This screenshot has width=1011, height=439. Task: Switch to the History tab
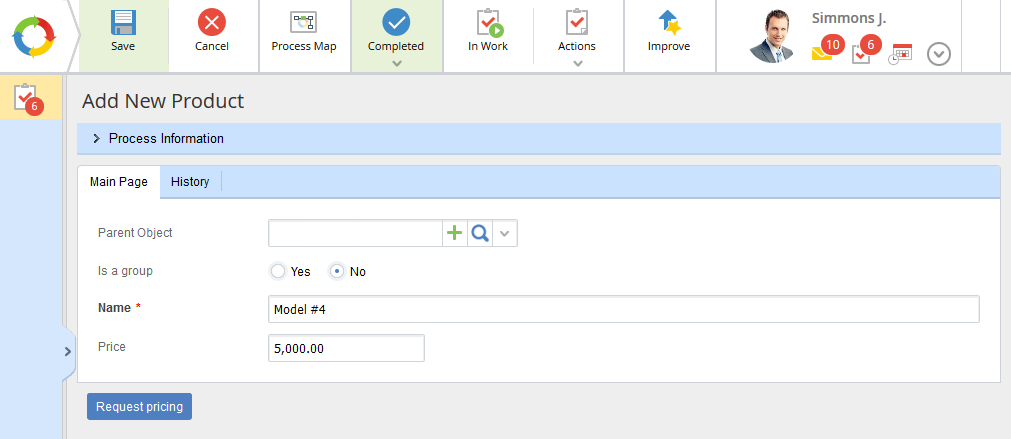point(190,182)
